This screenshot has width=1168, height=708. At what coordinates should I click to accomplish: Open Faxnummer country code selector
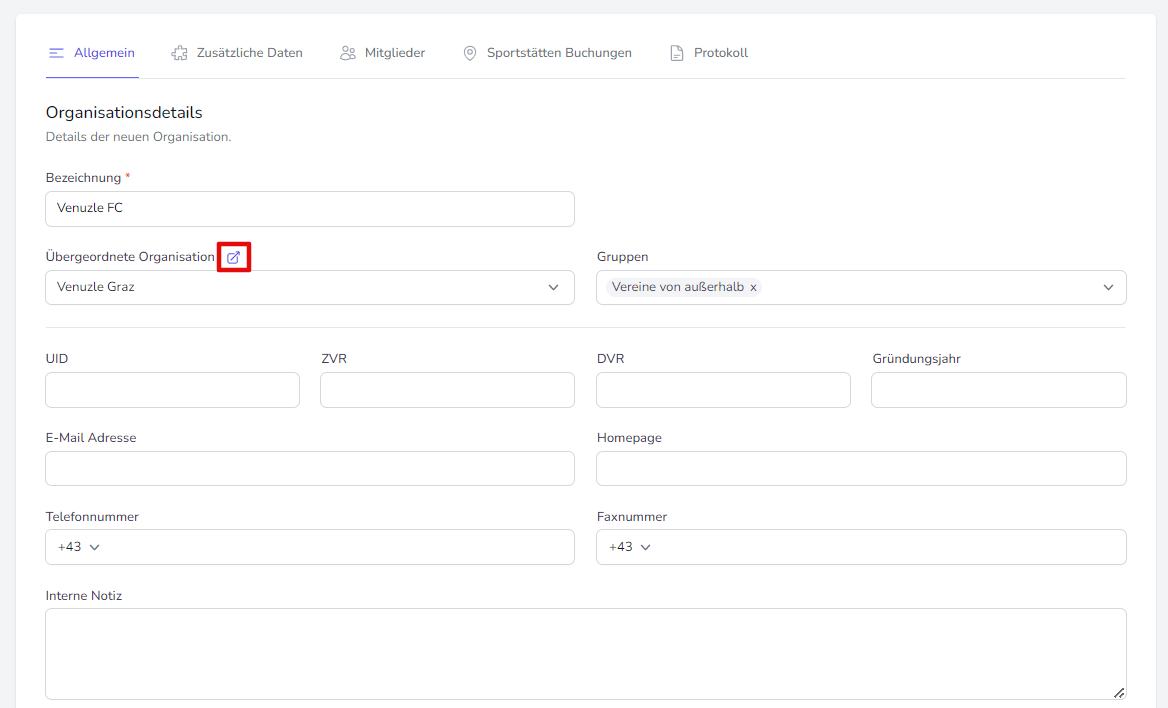pyautogui.click(x=631, y=547)
